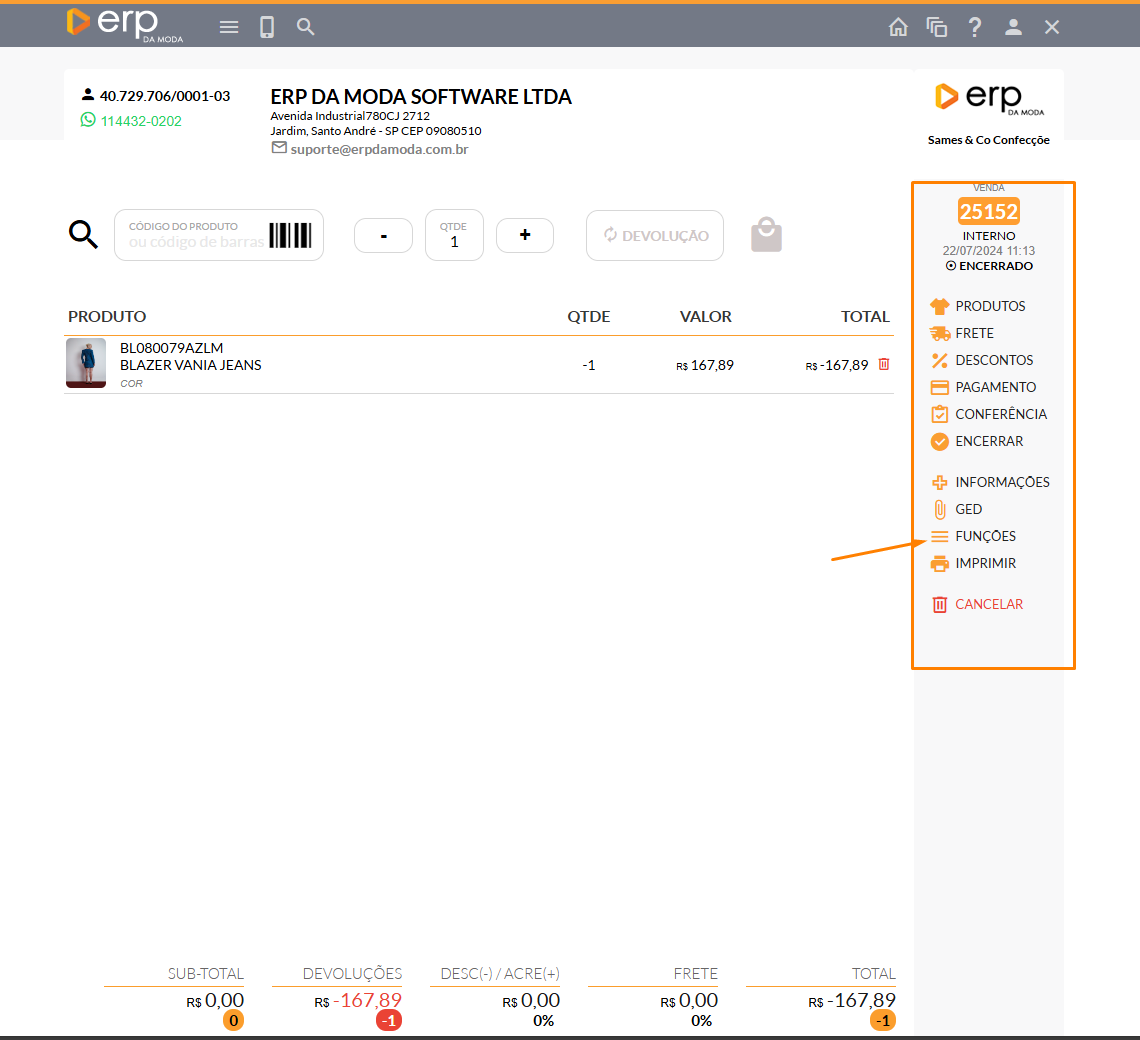This screenshot has height=1040, width=1140.
Task: Delete Blazer Vania Jeans item with trash icon
Action: point(883,364)
